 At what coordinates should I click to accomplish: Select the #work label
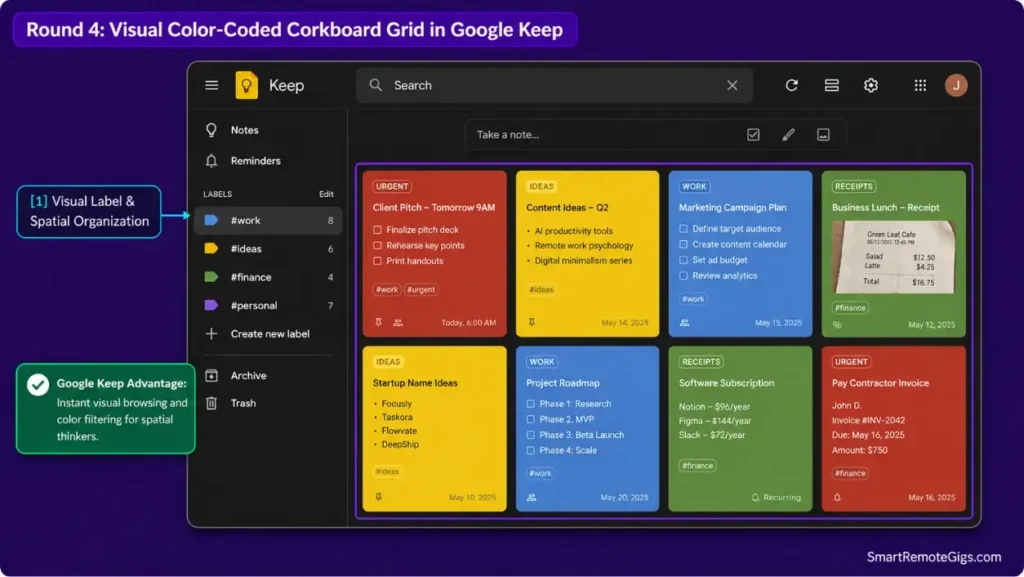pos(269,221)
